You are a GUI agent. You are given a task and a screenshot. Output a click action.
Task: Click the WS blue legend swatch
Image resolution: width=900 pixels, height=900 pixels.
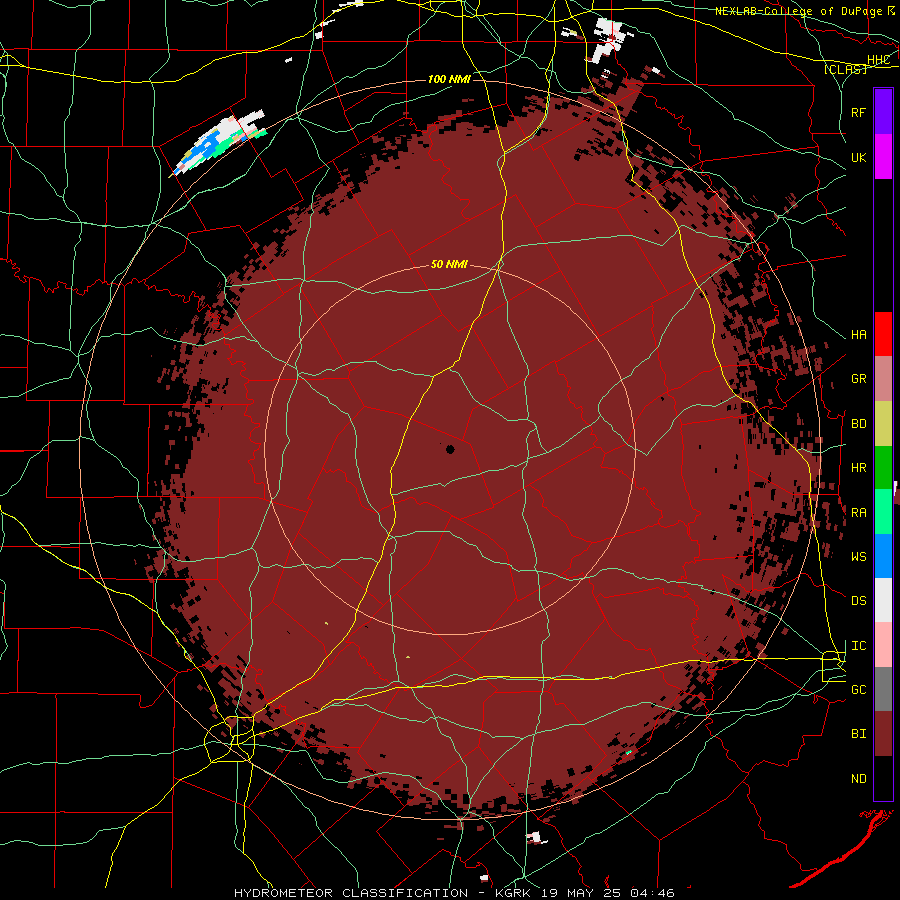(x=883, y=556)
